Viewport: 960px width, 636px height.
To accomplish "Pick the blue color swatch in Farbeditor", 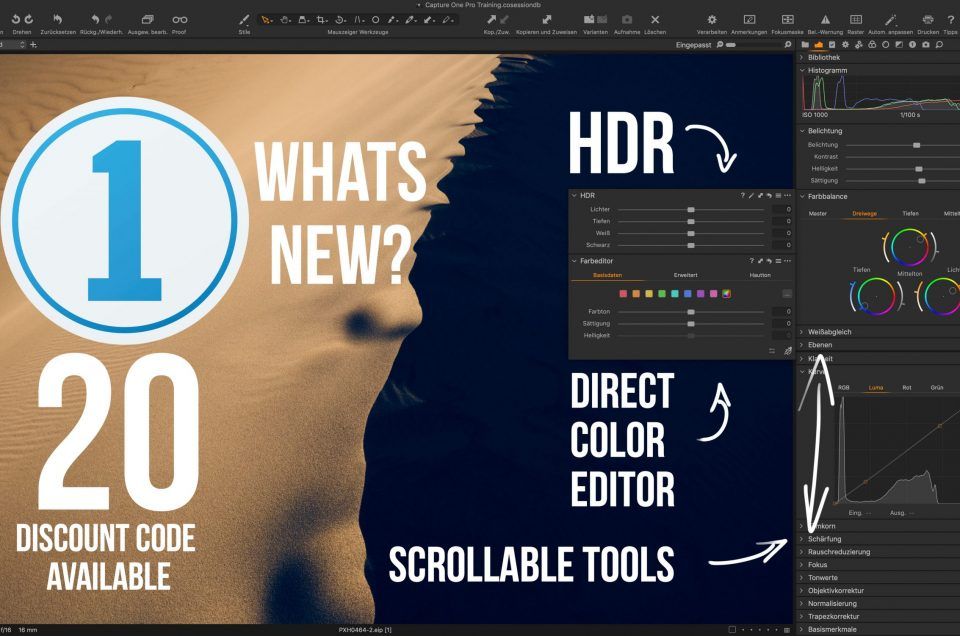I will pyautogui.click(x=688, y=294).
